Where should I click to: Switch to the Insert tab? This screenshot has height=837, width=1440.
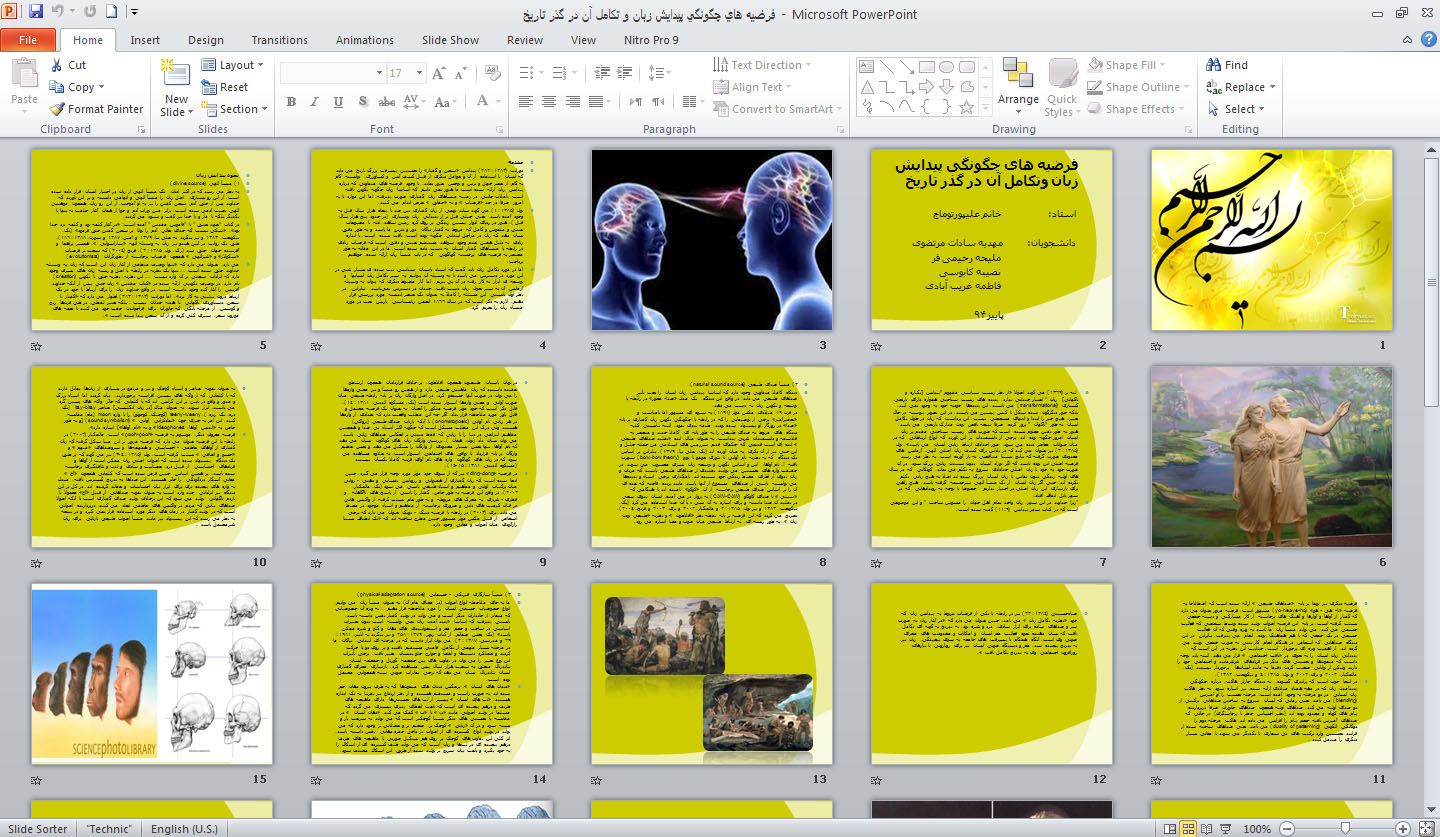coord(145,40)
